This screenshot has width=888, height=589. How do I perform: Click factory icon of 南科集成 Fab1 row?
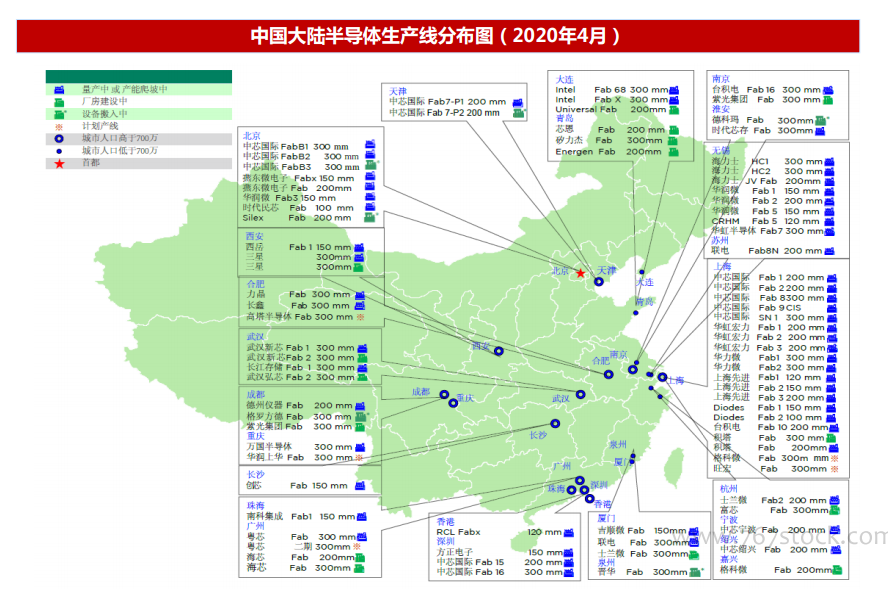362,517
